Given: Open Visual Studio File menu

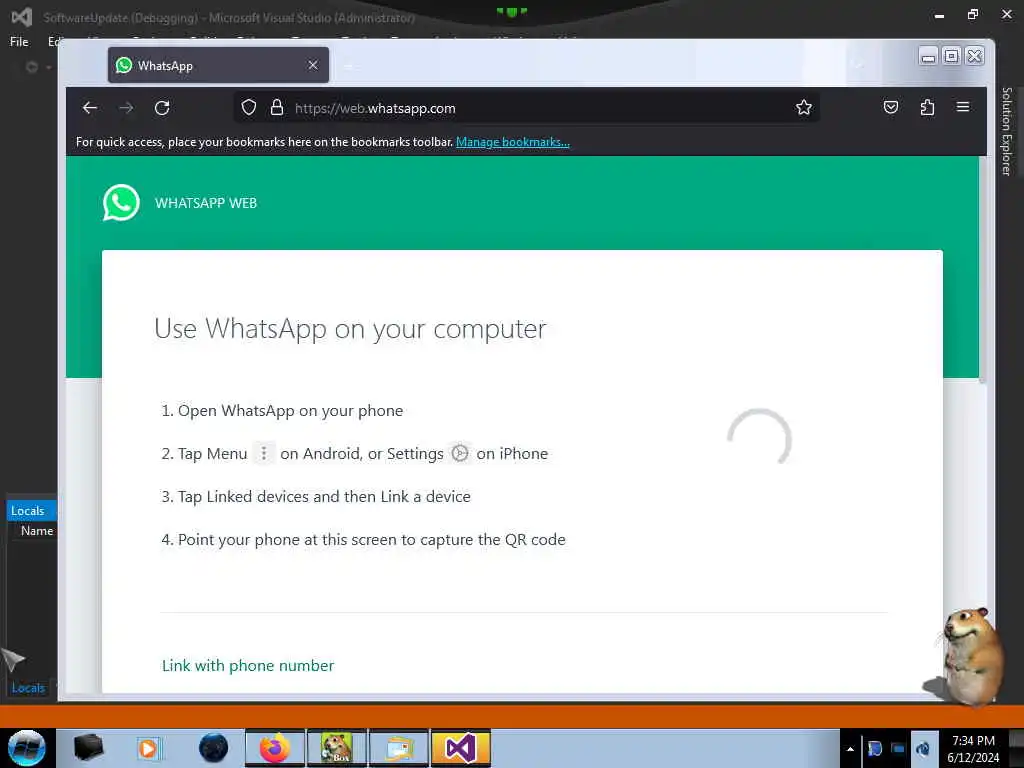Looking at the screenshot, I should pyautogui.click(x=19, y=42).
